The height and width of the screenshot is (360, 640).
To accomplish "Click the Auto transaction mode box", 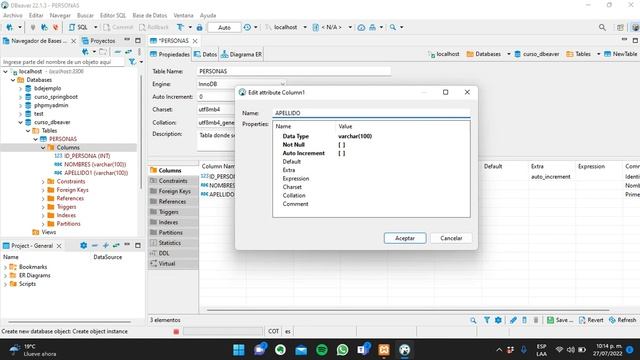I will click(224, 27).
